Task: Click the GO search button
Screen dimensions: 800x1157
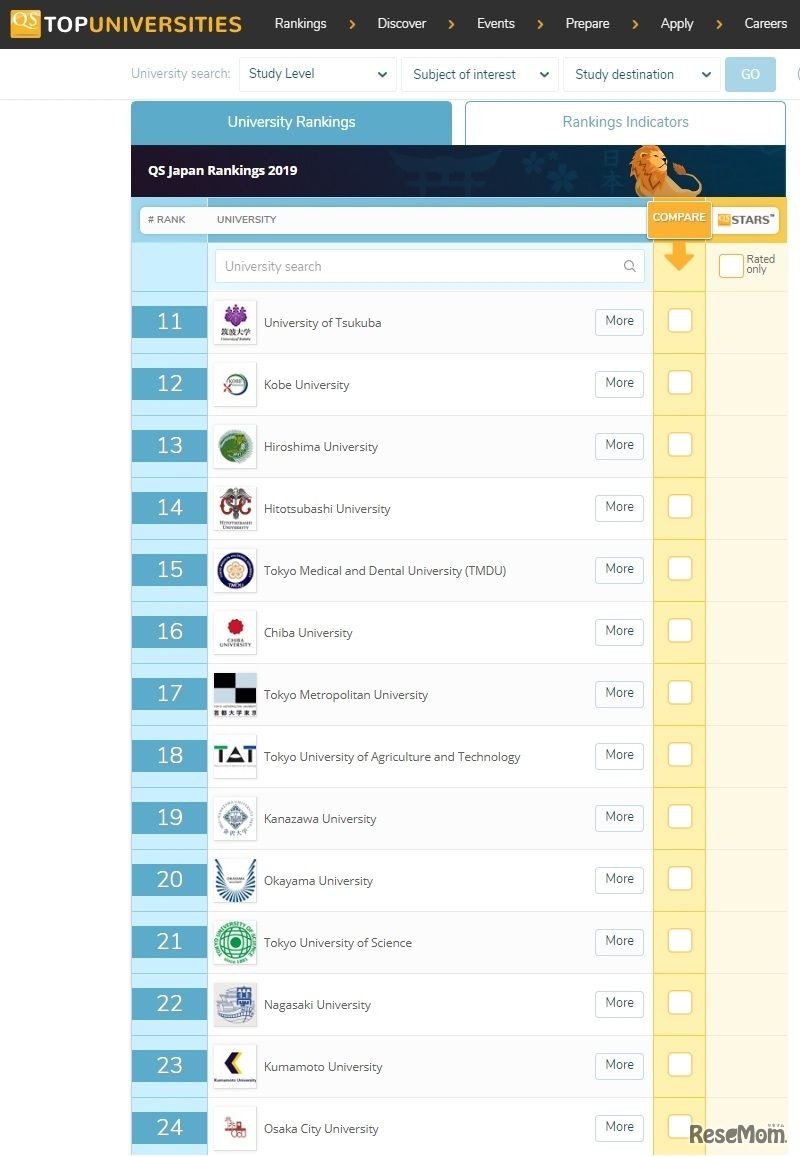Action: point(751,74)
